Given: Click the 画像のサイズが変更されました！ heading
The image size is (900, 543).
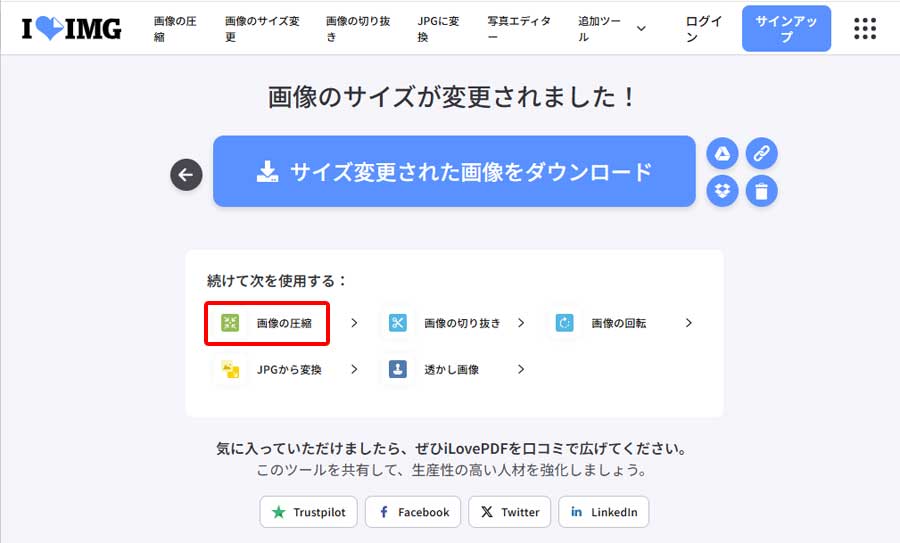Looking at the screenshot, I should [452, 96].
